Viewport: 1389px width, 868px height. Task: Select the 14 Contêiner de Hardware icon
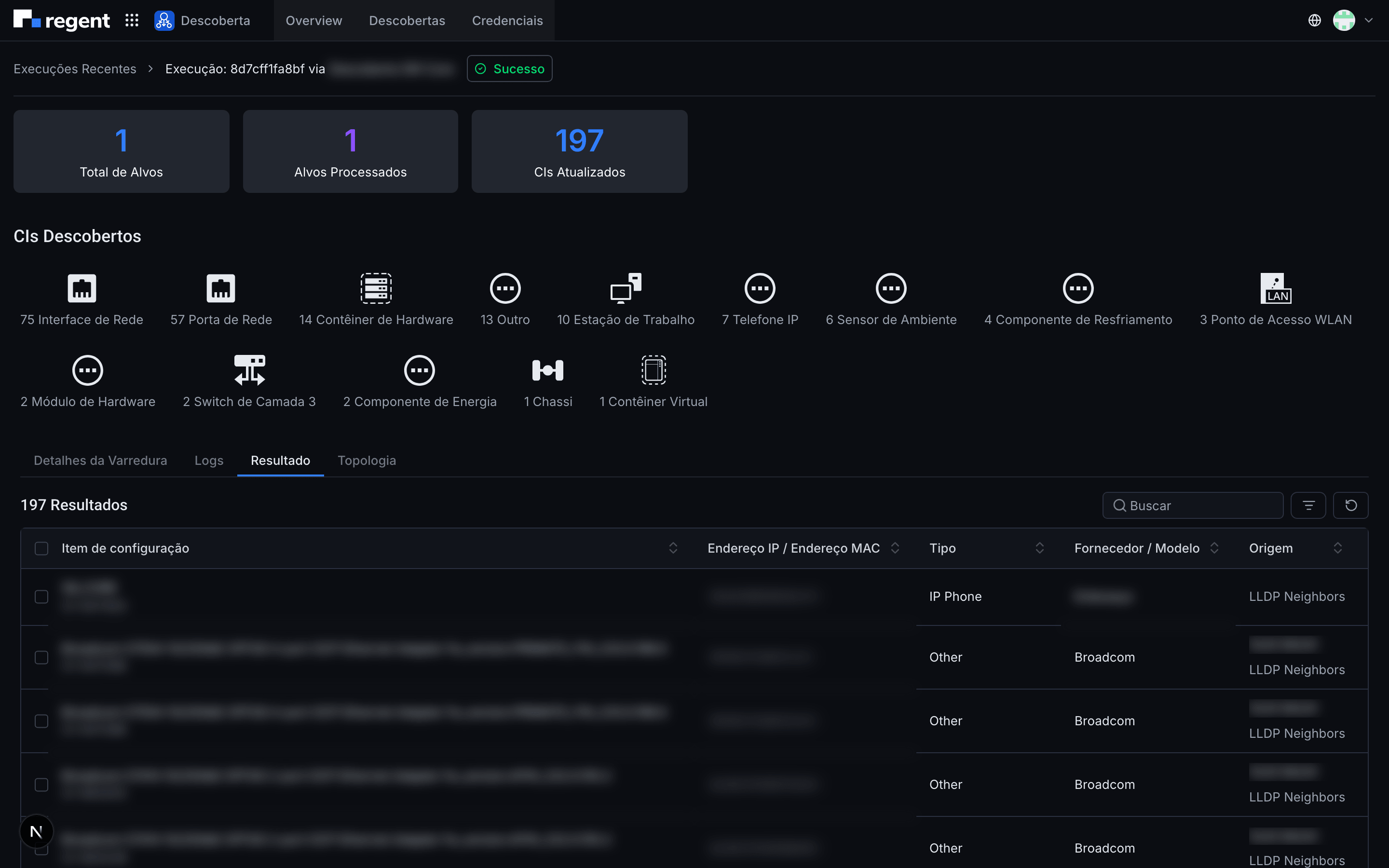click(x=376, y=288)
